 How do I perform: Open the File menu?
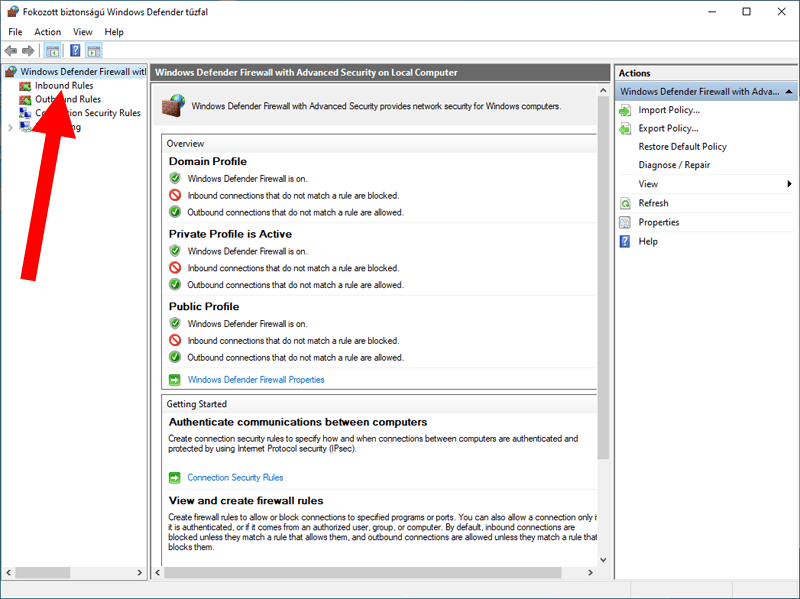pos(15,32)
